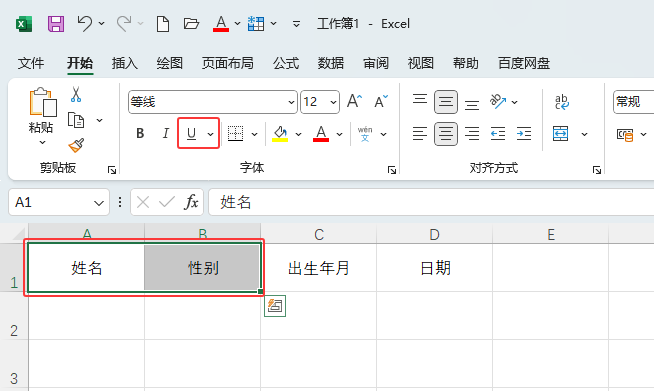Open the font size 12 dropdown
This screenshot has width=654, height=391.
[x=333, y=102]
